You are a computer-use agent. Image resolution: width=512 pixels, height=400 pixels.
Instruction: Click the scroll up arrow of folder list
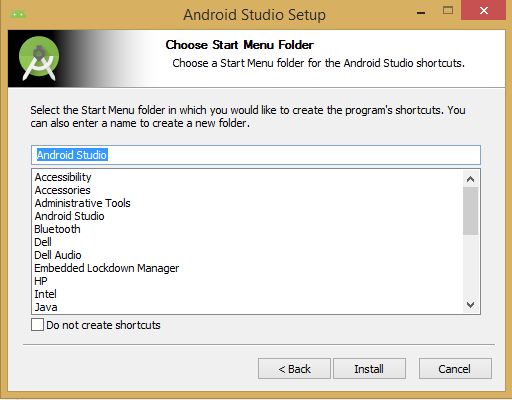tap(470, 179)
